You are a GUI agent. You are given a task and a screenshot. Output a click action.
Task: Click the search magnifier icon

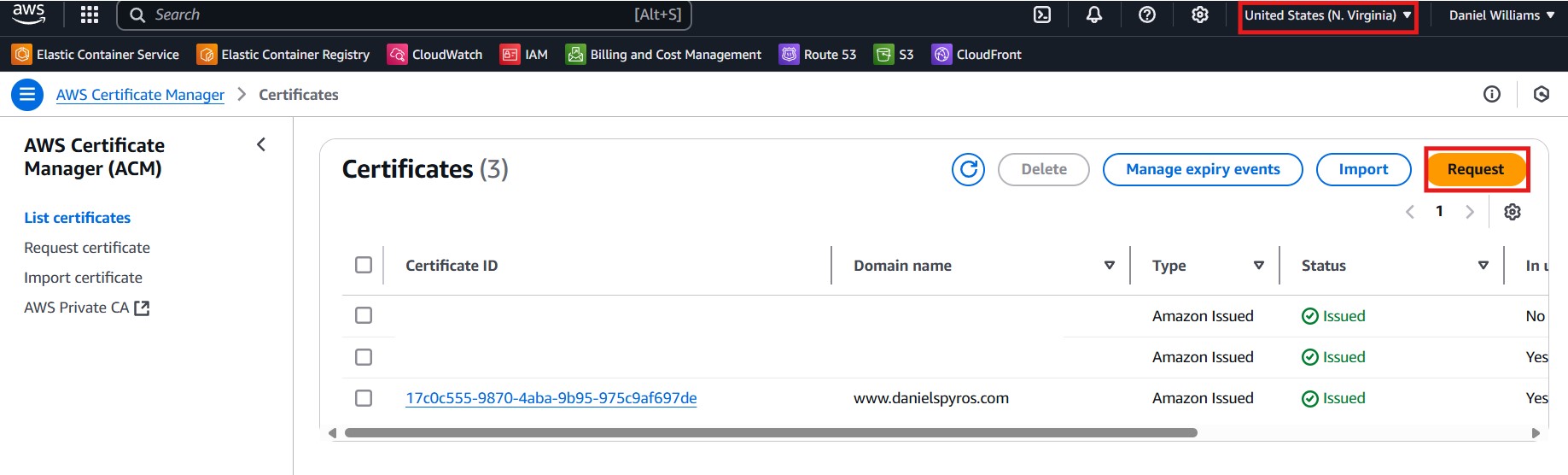pyautogui.click(x=137, y=15)
